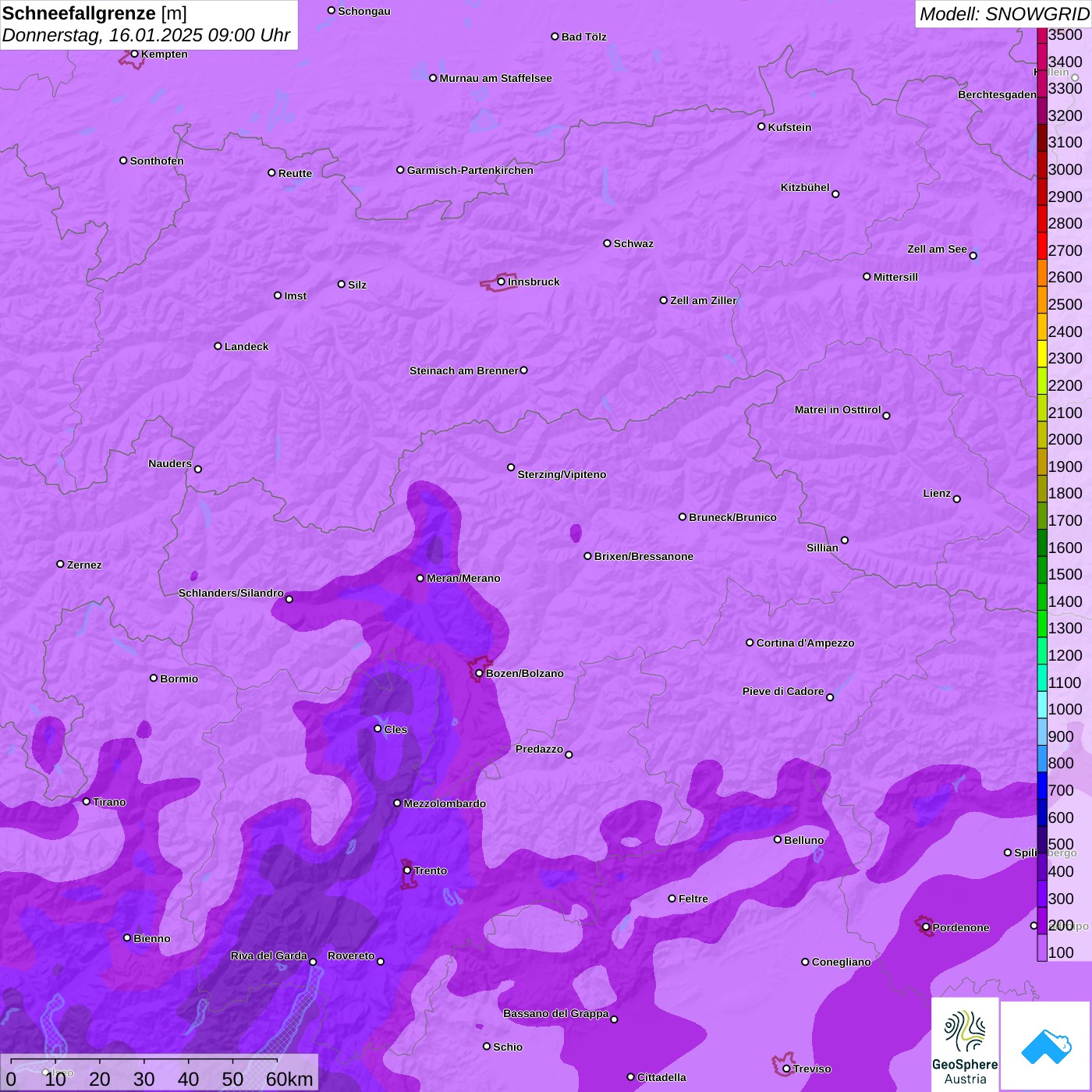Click the Schneefallgrenze [m] title
The height and width of the screenshot is (1092, 1092).
pos(94,13)
